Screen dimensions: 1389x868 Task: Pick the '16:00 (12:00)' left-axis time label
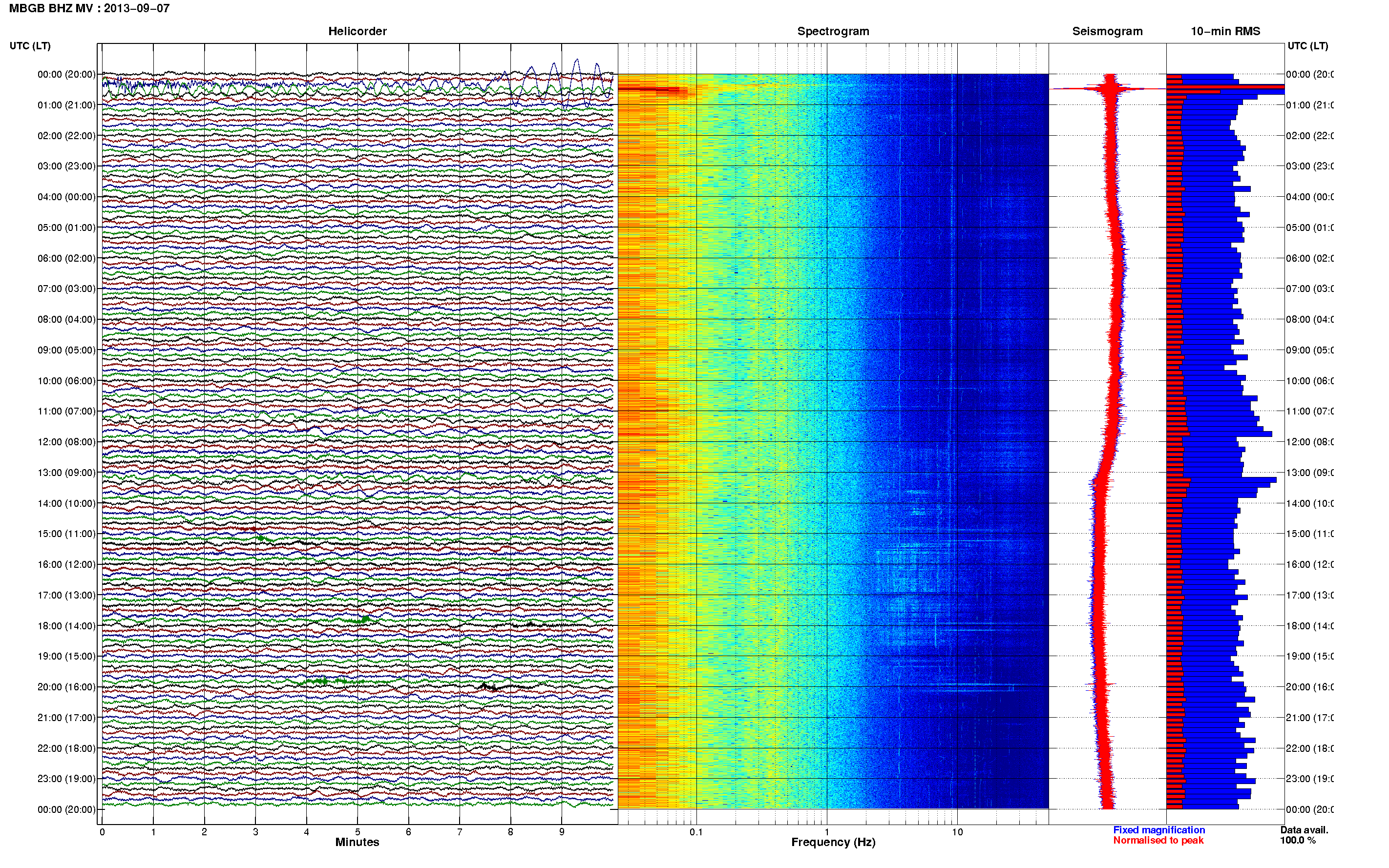tap(66, 564)
